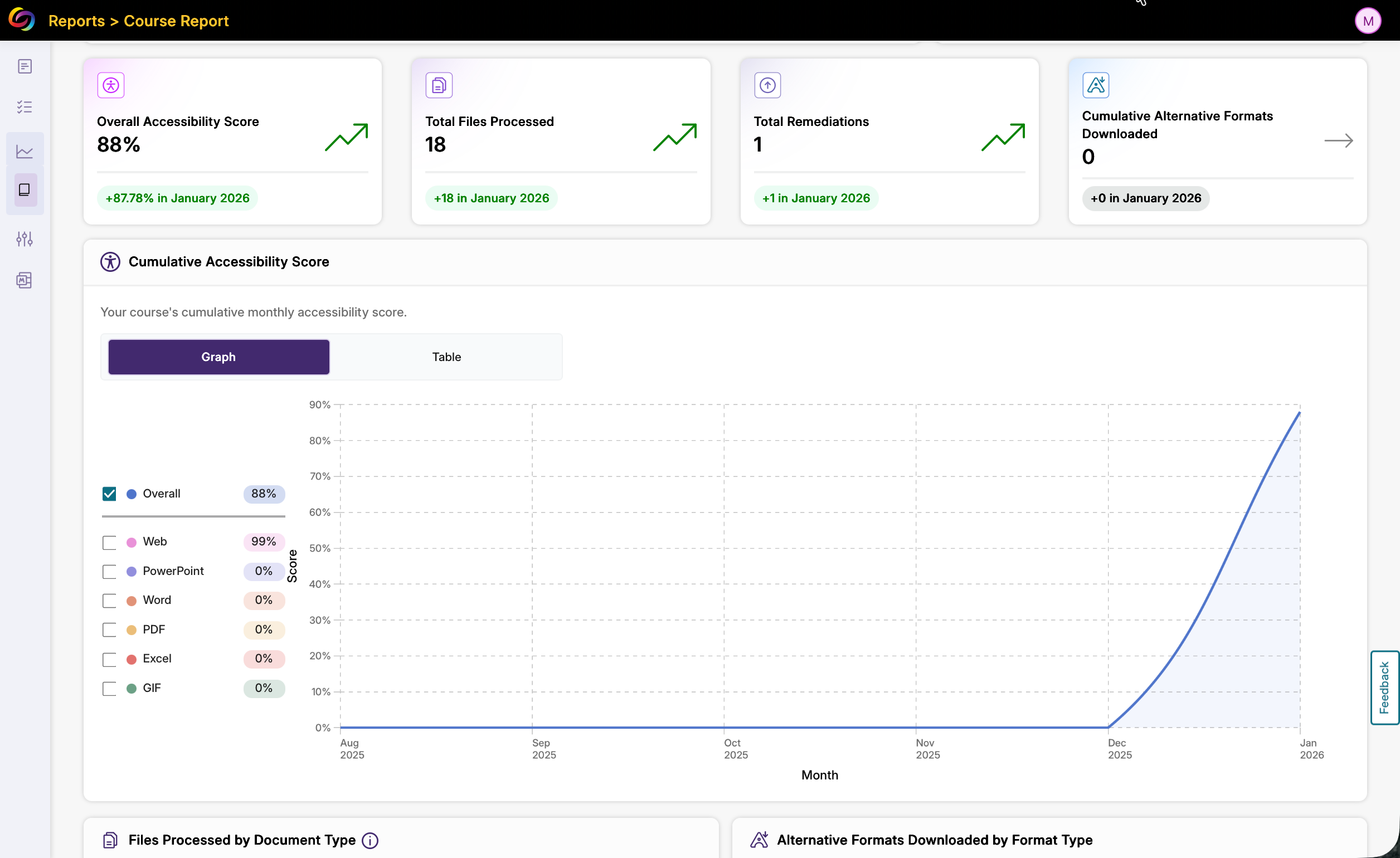The height and width of the screenshot is (858, 1400).
Task: Enable the Web series checkbox
Action: (109, 542)
